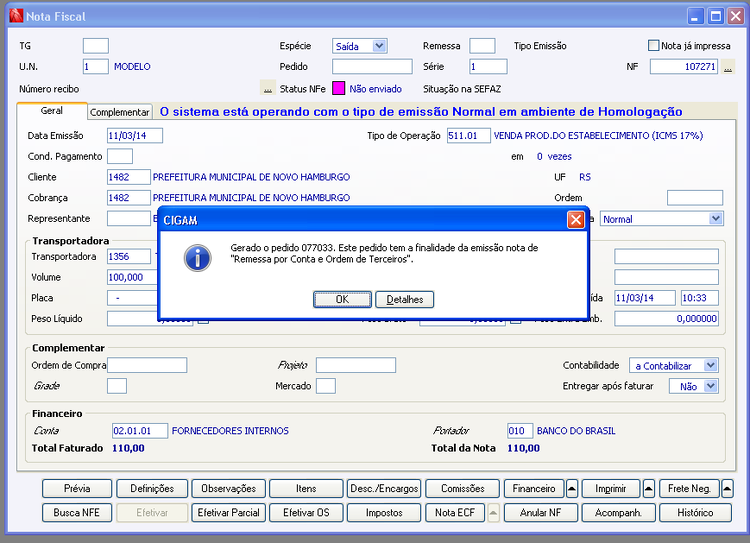Click Efetivar OS
Image resolution: width=750 pixels, height=543 pixels.
pos(306,513)
